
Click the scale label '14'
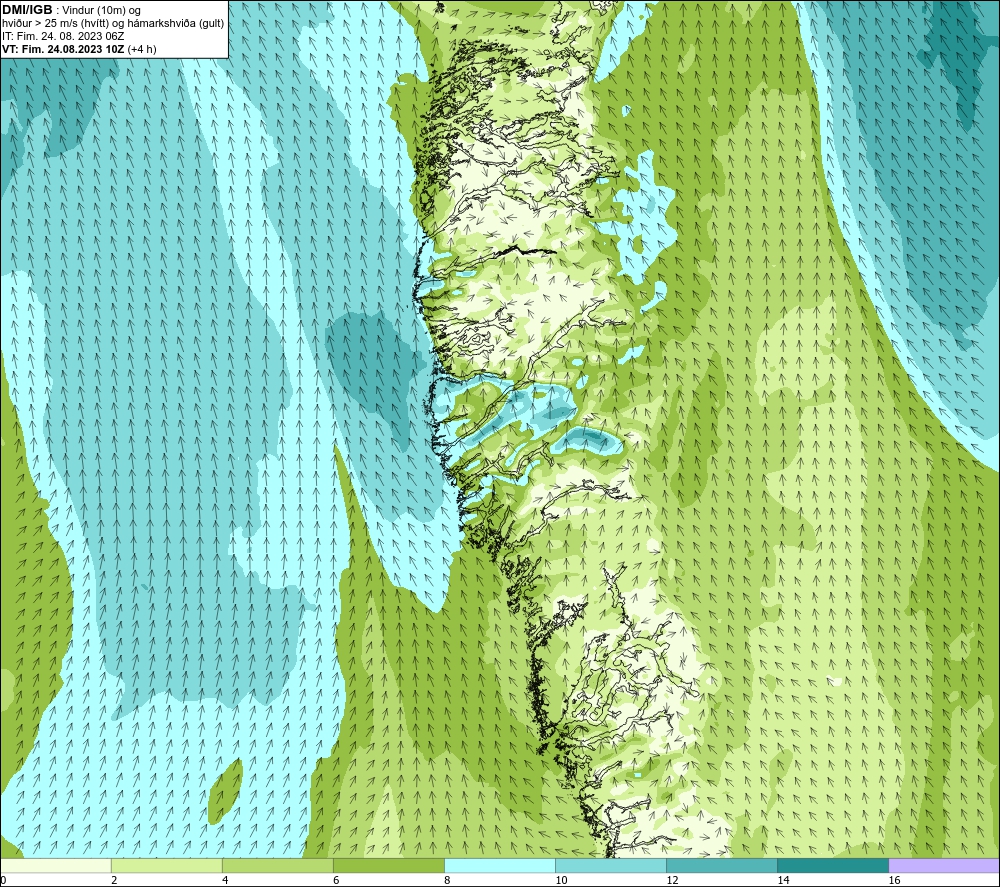783,881
